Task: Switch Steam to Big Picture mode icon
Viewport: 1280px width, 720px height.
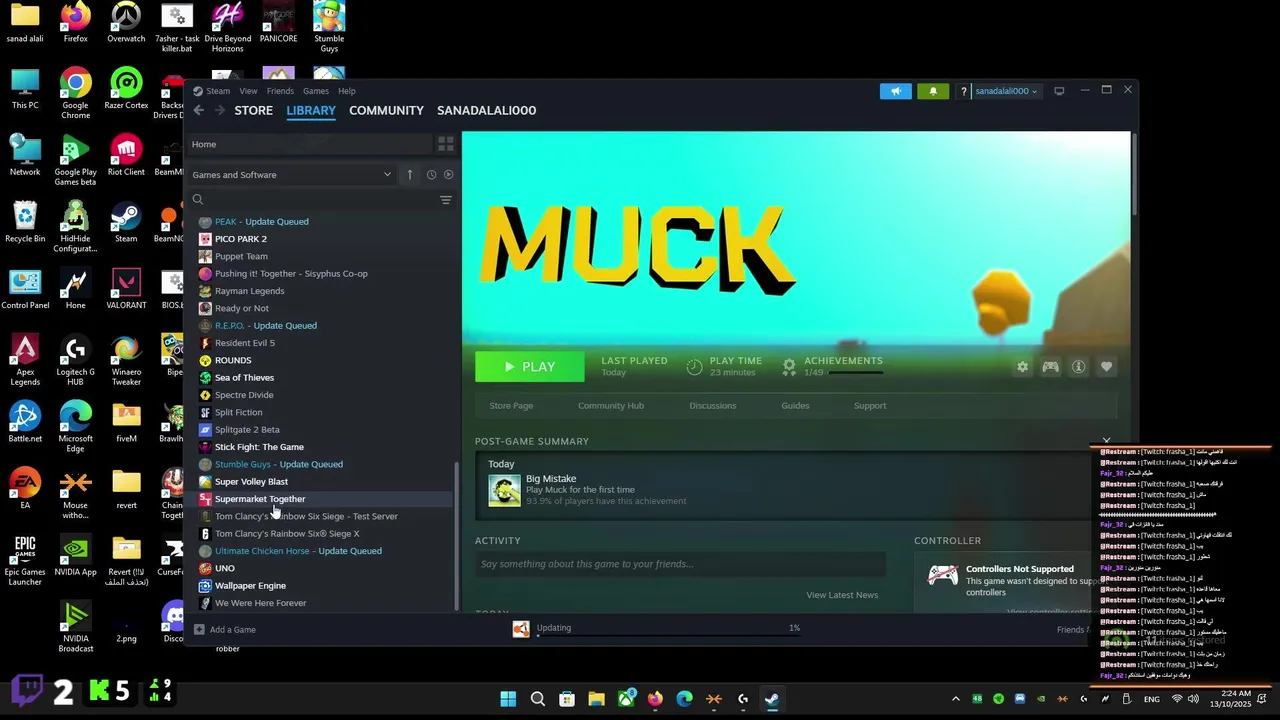Action: click(x=1059, y=91)
